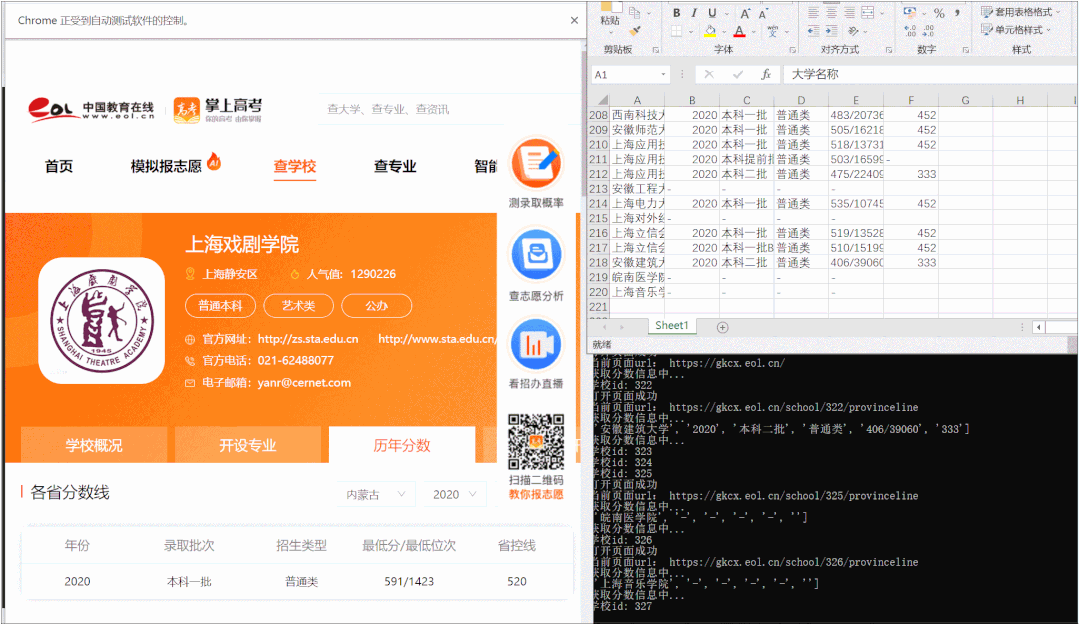Open 查专业 navigation item
The image size is (1079, 624).
(x=395, y=166)
